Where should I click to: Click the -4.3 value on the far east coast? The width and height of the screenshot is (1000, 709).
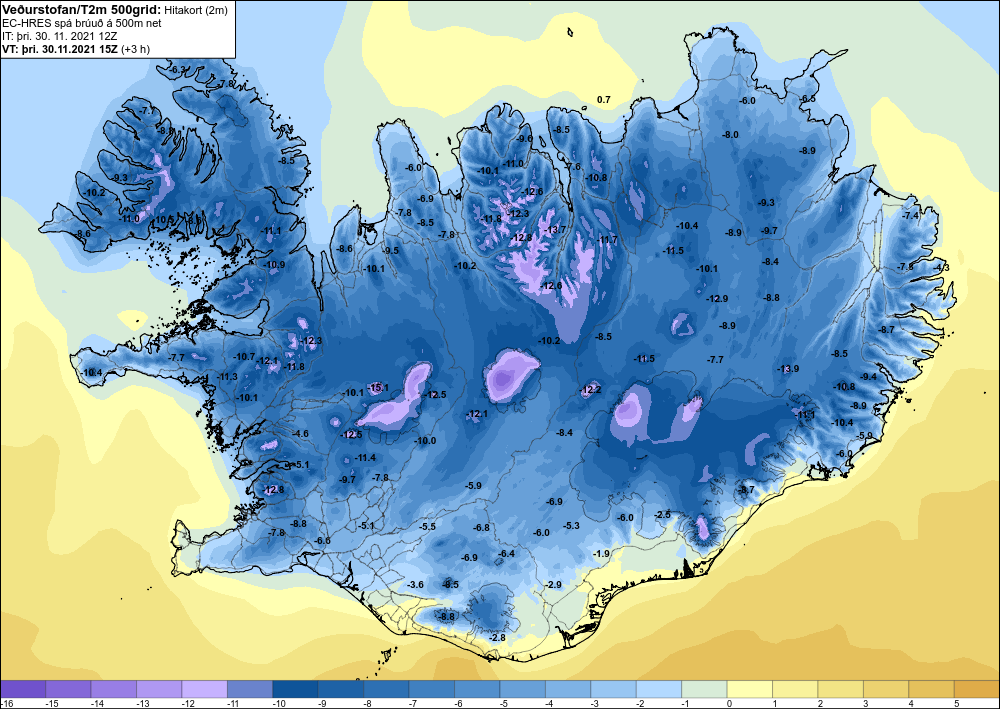click(941, 268)
